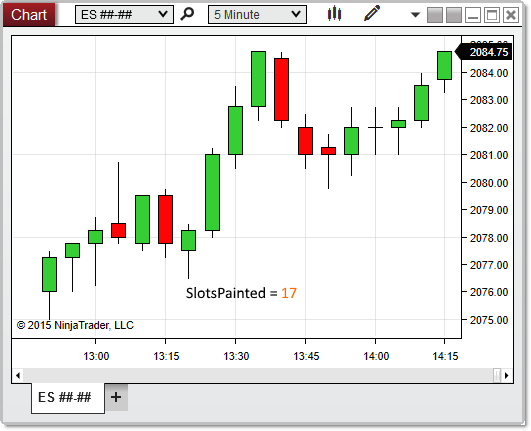Select the pencil drawing tools icon
531x431 pixels.
(x=372, y=14)
